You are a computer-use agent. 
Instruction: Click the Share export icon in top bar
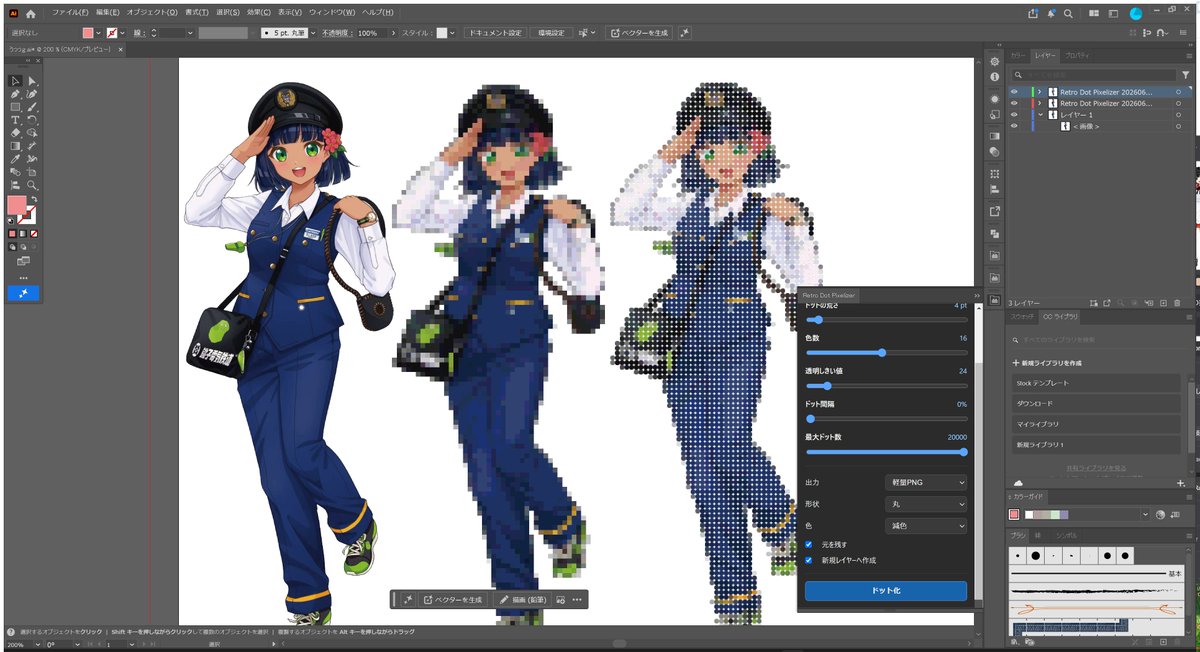[1032, 14]
